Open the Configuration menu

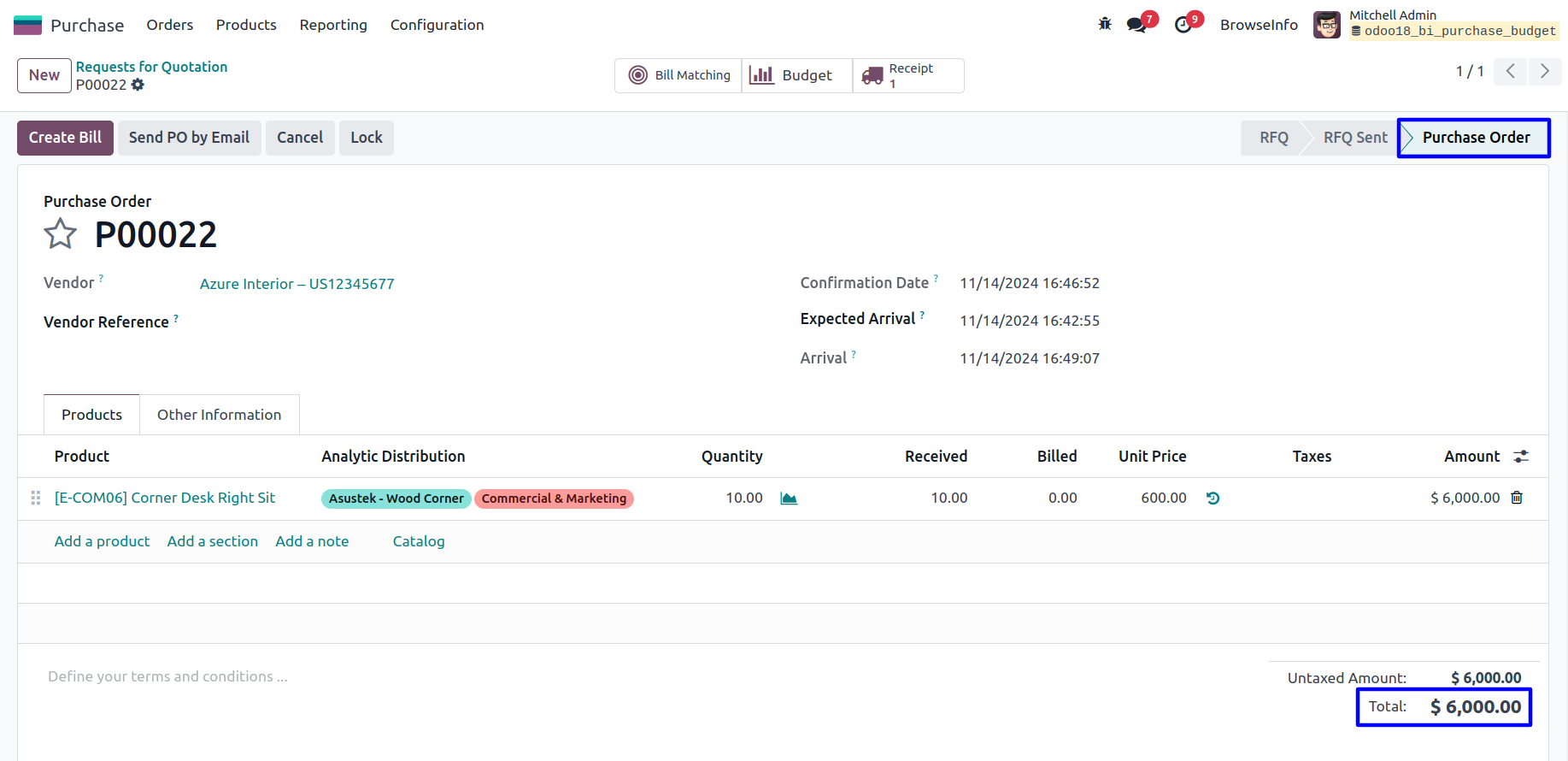[437, 25]
